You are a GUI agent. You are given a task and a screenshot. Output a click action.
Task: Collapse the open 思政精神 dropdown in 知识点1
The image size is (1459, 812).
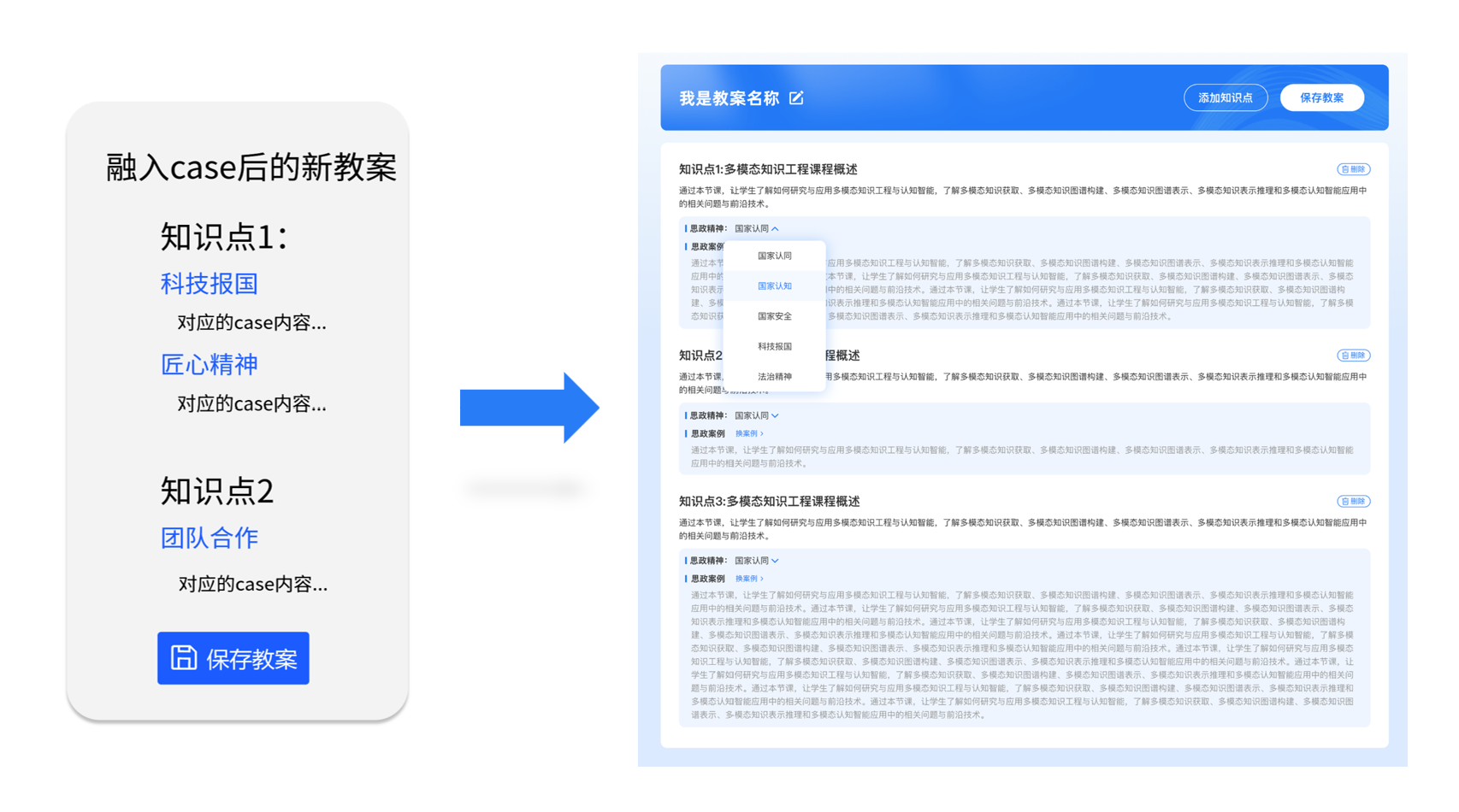775,229
